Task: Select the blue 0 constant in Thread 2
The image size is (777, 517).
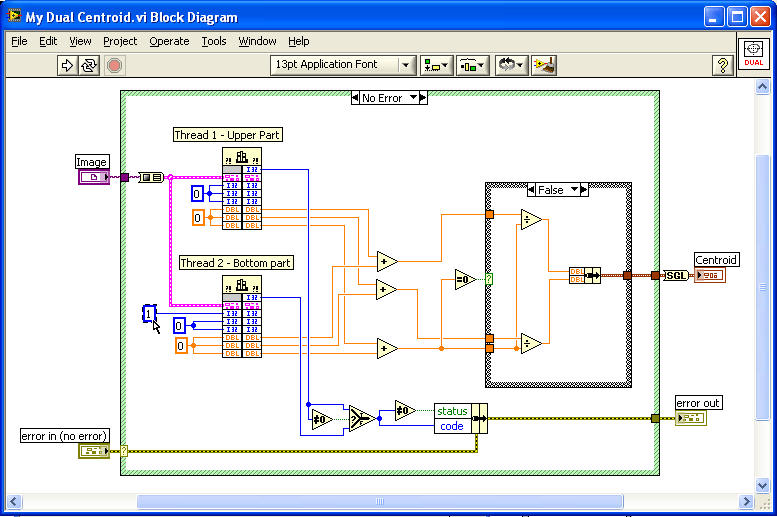Action: 179,325
